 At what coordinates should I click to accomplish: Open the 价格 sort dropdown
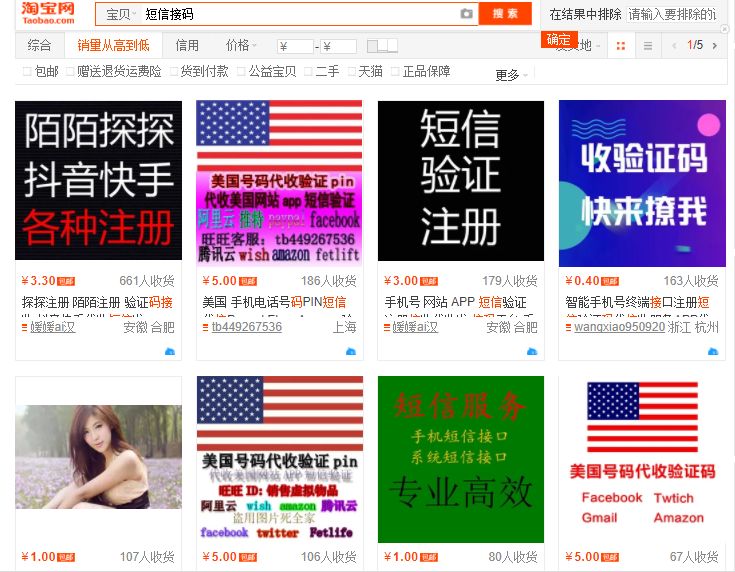241,45
